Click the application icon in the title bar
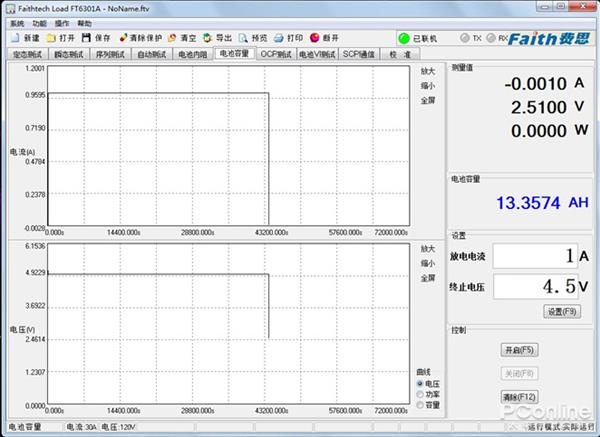 pos(11,8)
